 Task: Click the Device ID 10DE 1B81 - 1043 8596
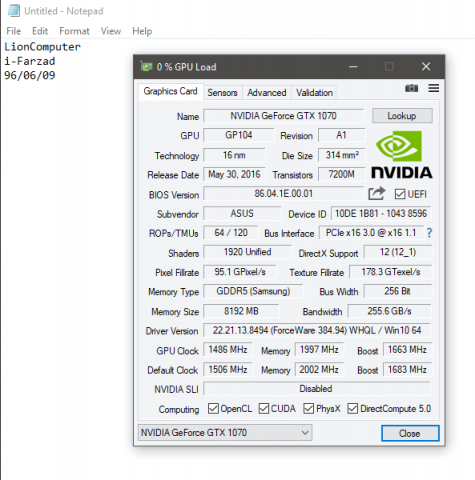[x=381, y=213]
